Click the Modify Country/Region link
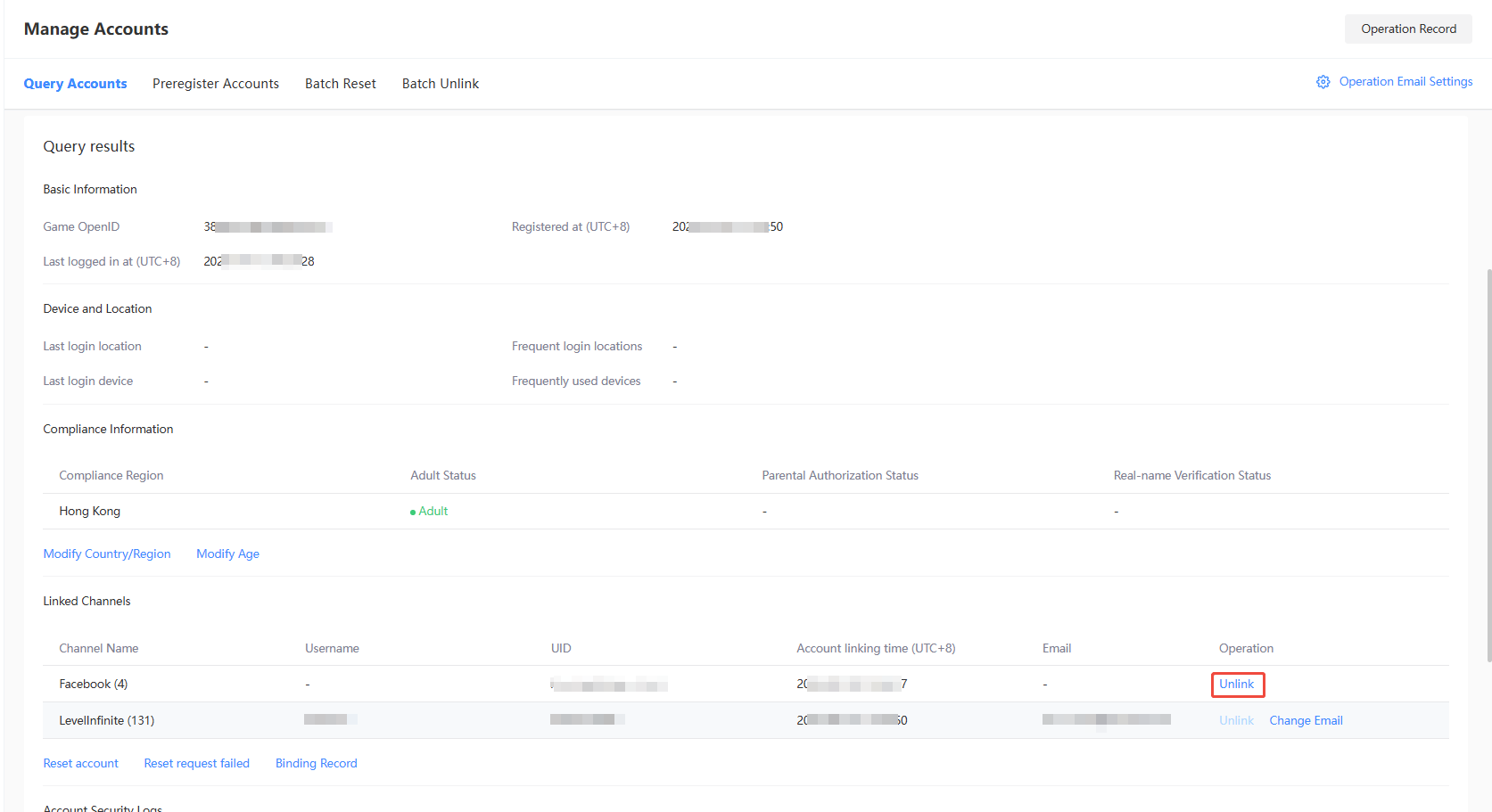 coord(107,554)
